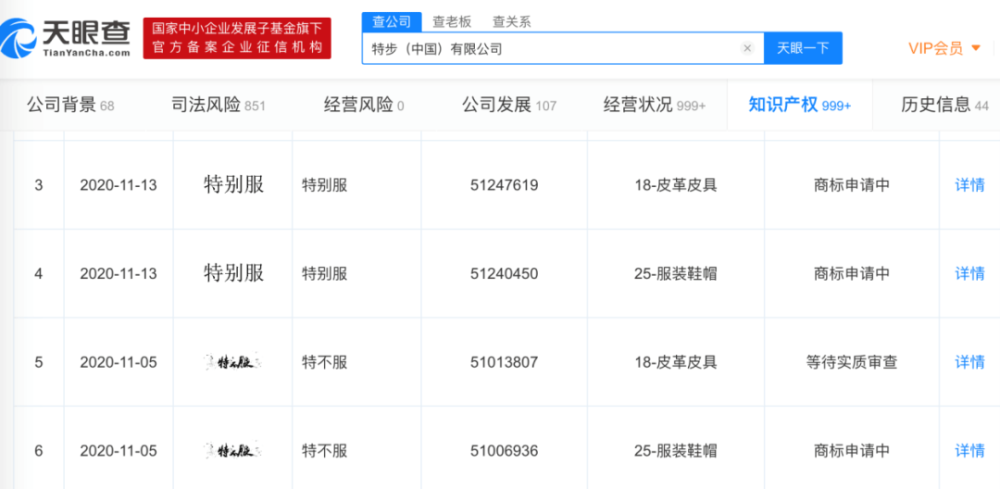
Task: Clear the search box with the X icon
Action: (x=747, y=48)
